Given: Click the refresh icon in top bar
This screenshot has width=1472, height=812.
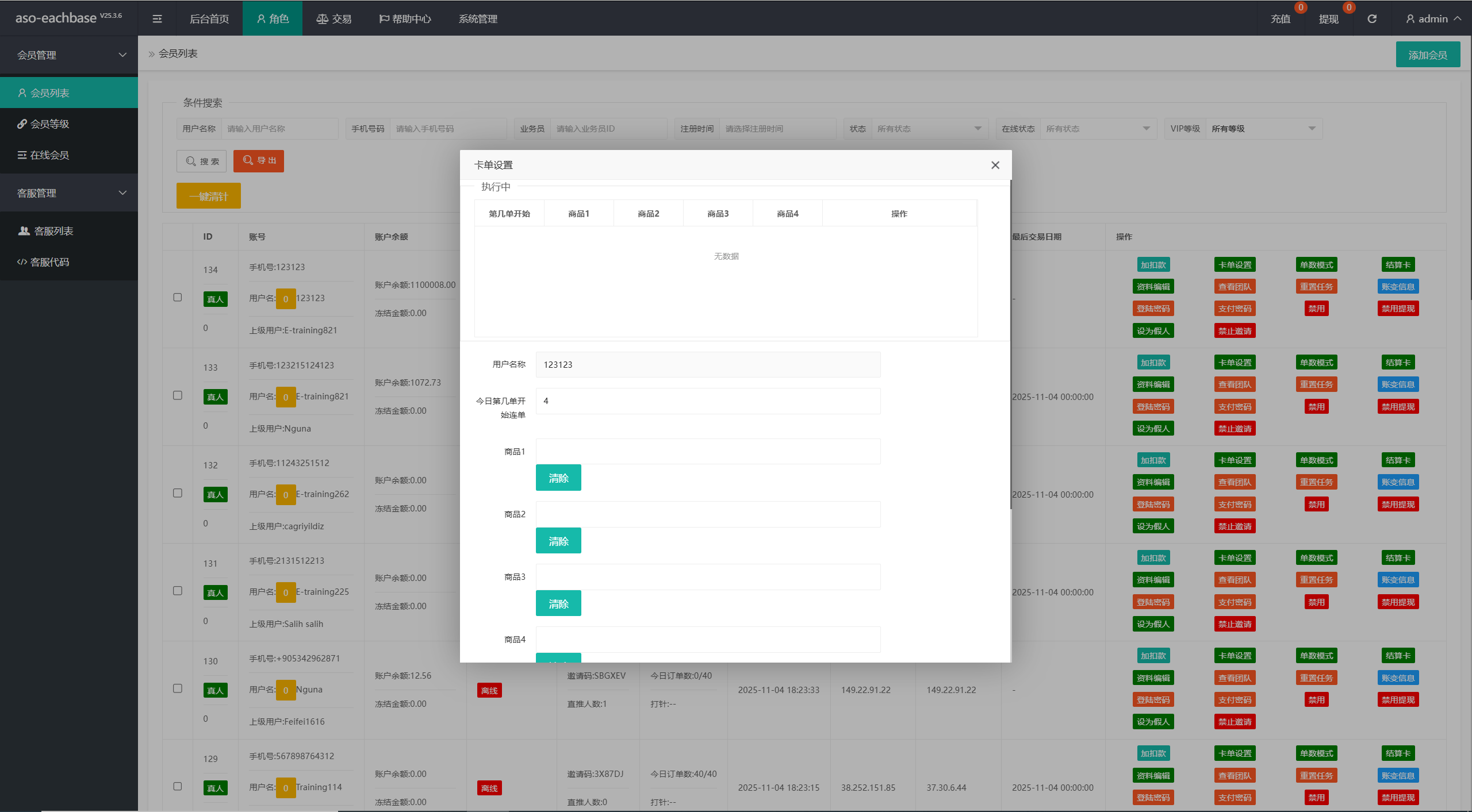Looking at the screenshot, I should point(1372,19).
